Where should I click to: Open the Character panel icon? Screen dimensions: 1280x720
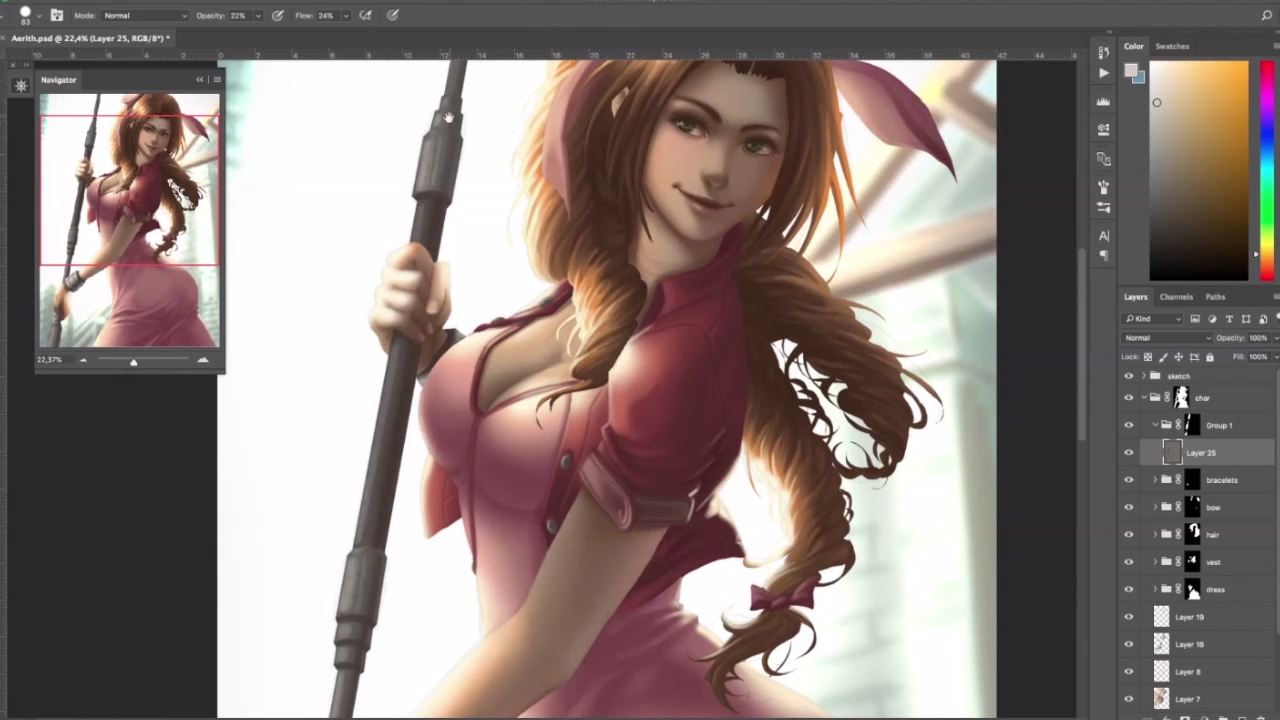1104,236
